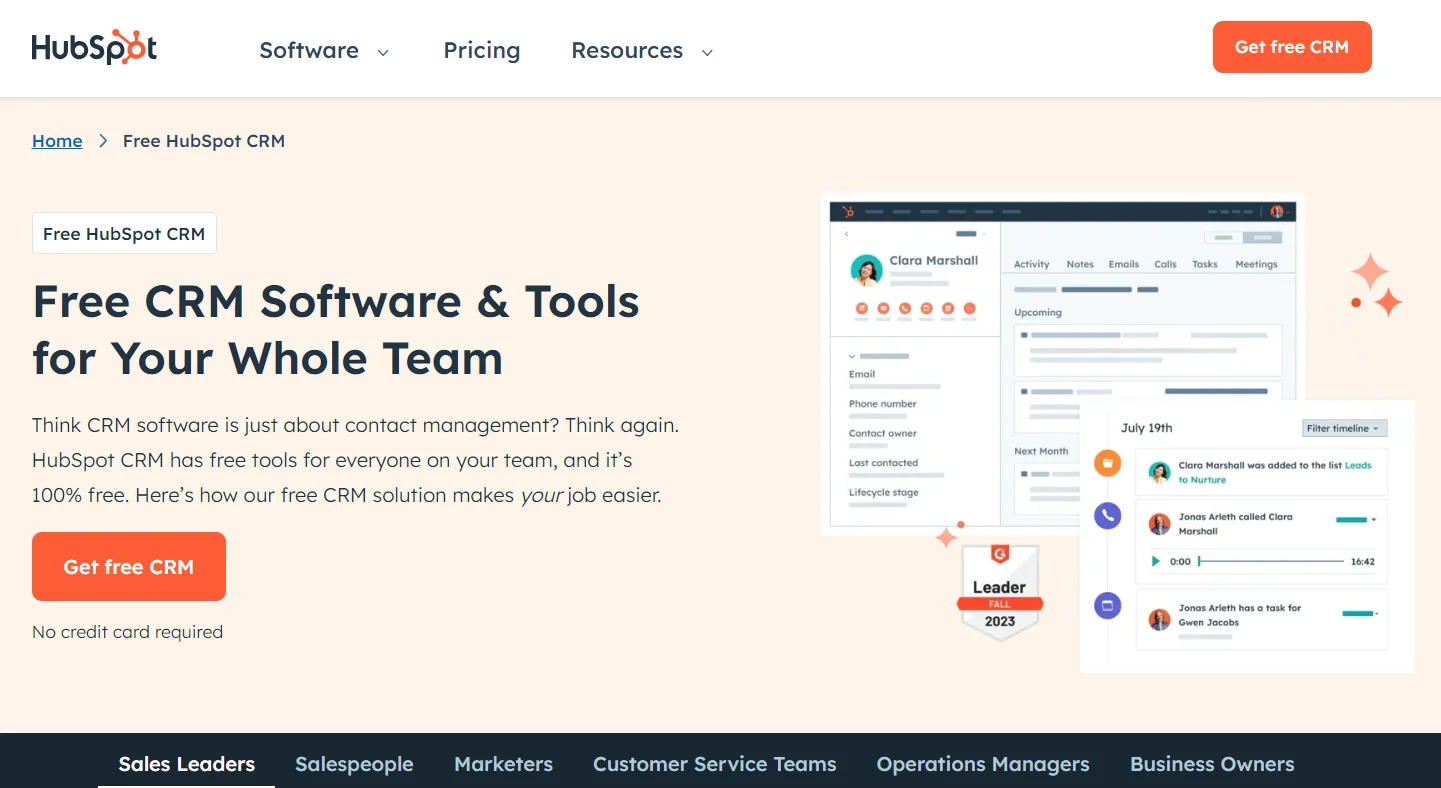Click the HubSpot logo in header
Image resolution: width=1441 pixels, height=788 pixels.
[94, 48]
